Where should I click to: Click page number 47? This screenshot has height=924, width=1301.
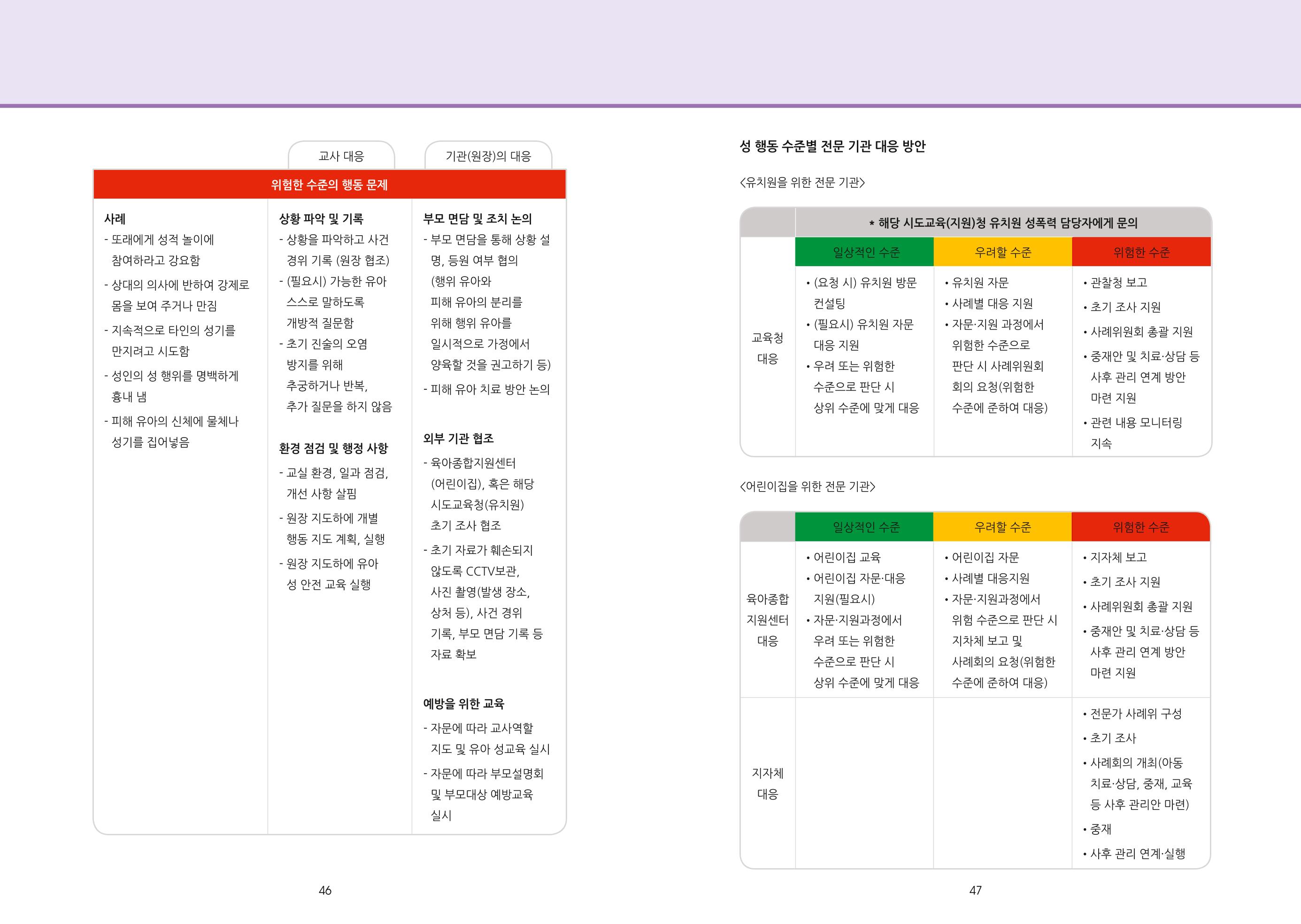(x=976, y=891)
